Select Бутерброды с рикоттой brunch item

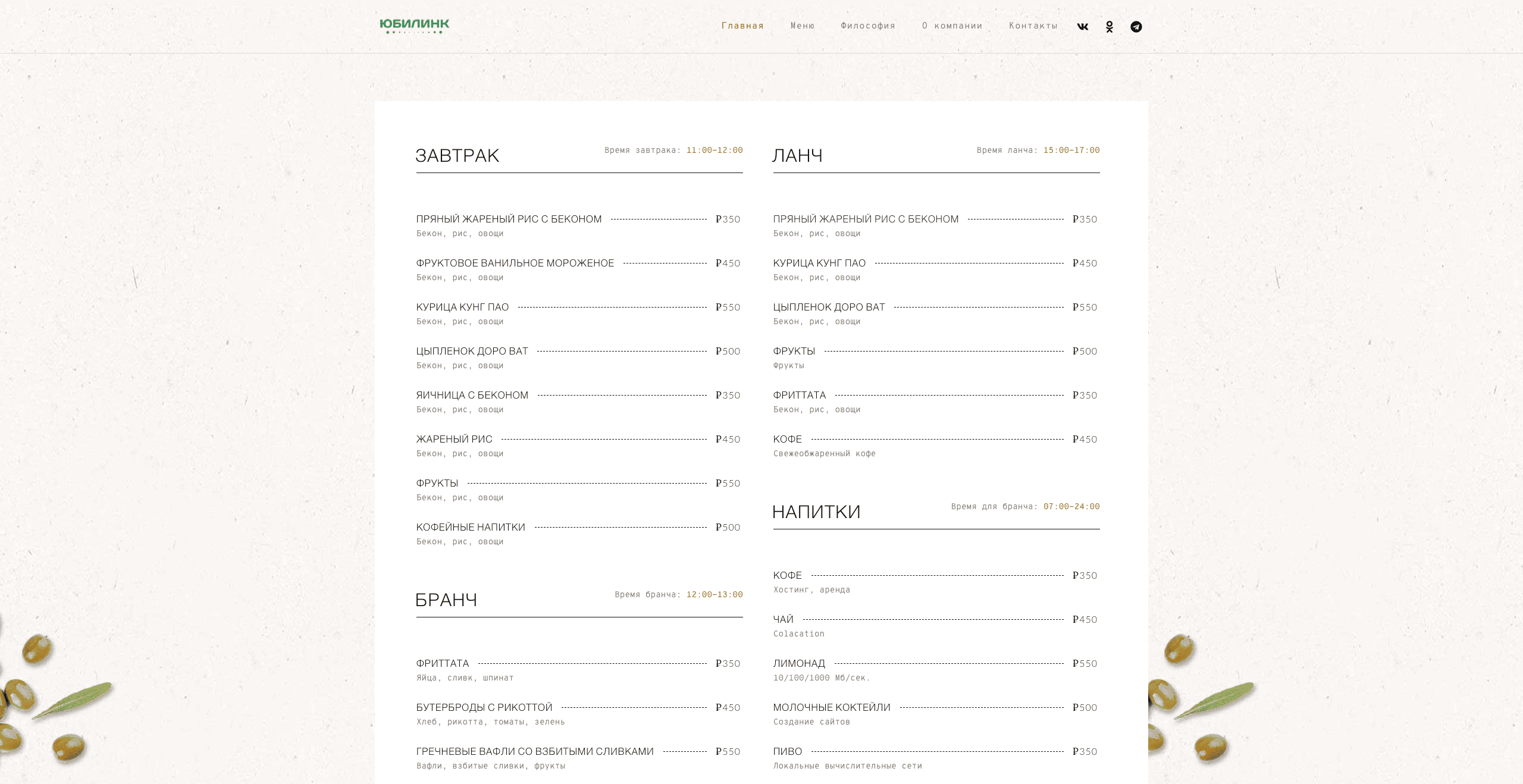(484, 708)
